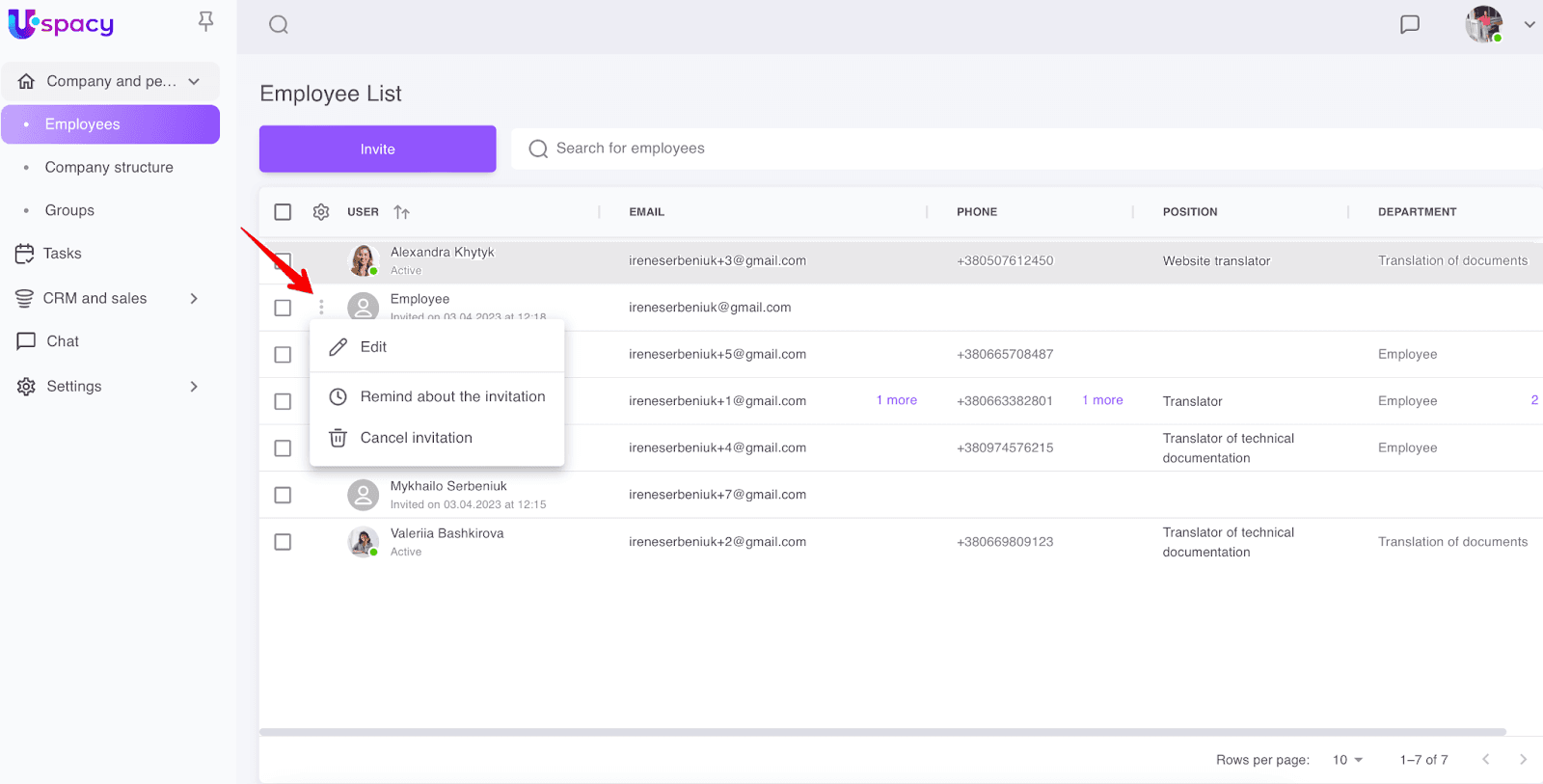1543x784 pixels.
Task: Check the box for Mykhailo Serbeniuk
Action: tap(283, 495)
